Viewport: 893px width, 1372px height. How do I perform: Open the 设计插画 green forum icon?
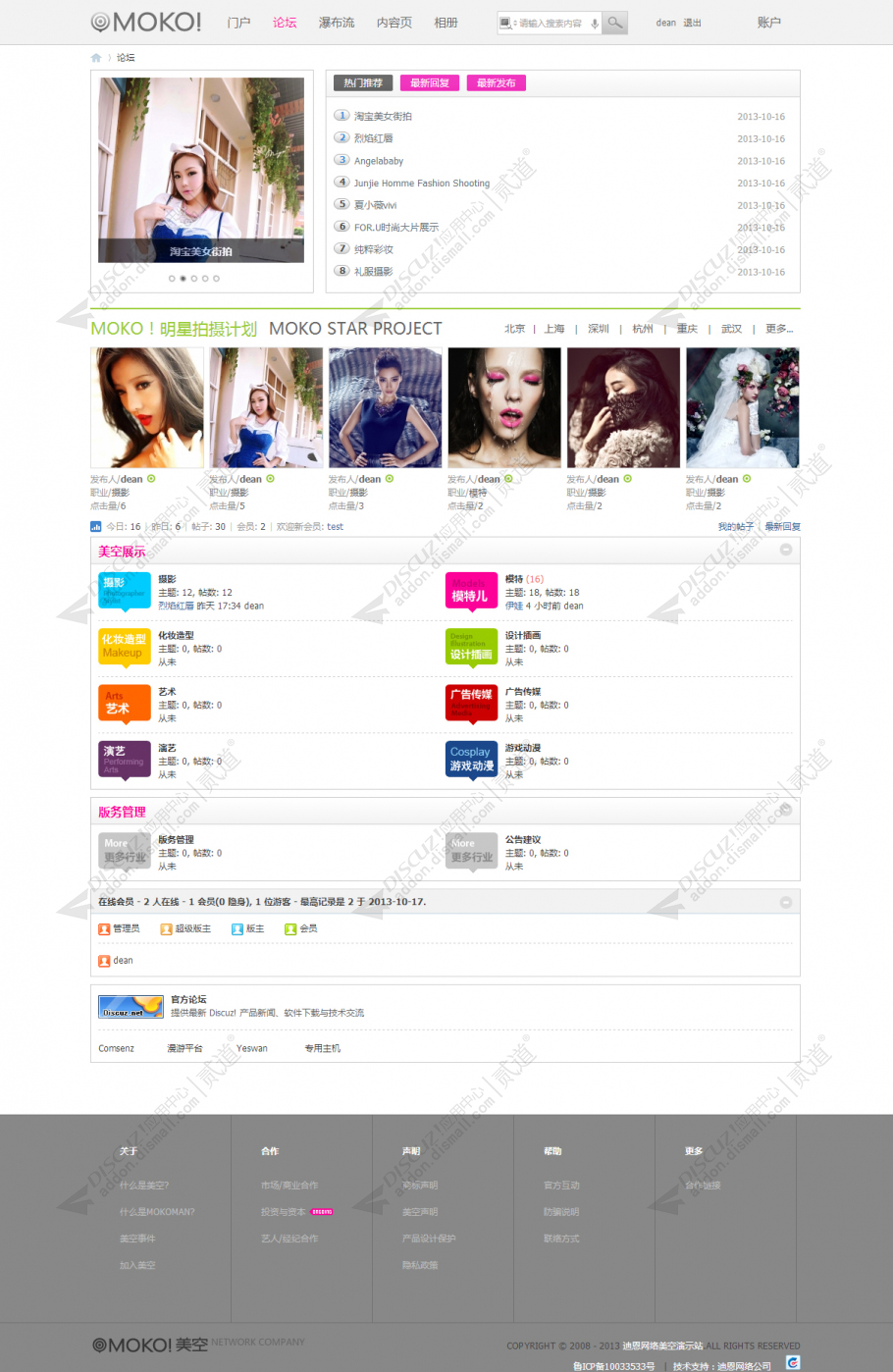click(471, 648)
